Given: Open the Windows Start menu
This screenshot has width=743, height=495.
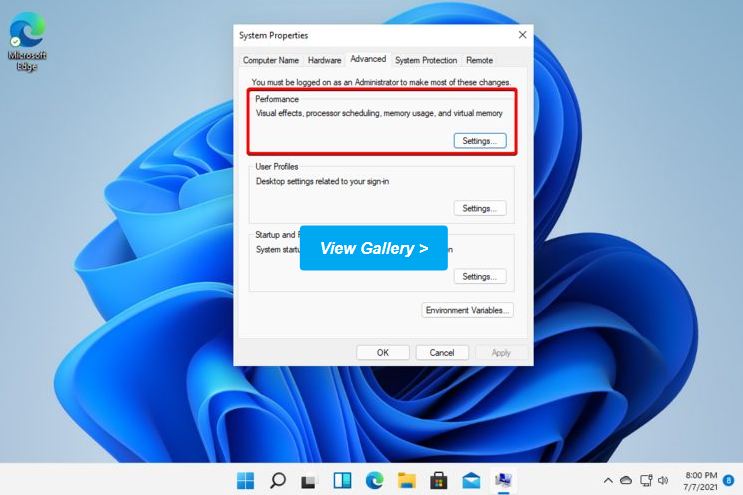Looking at the screenshot, I should pyautogui.click(x=245, y=481).
